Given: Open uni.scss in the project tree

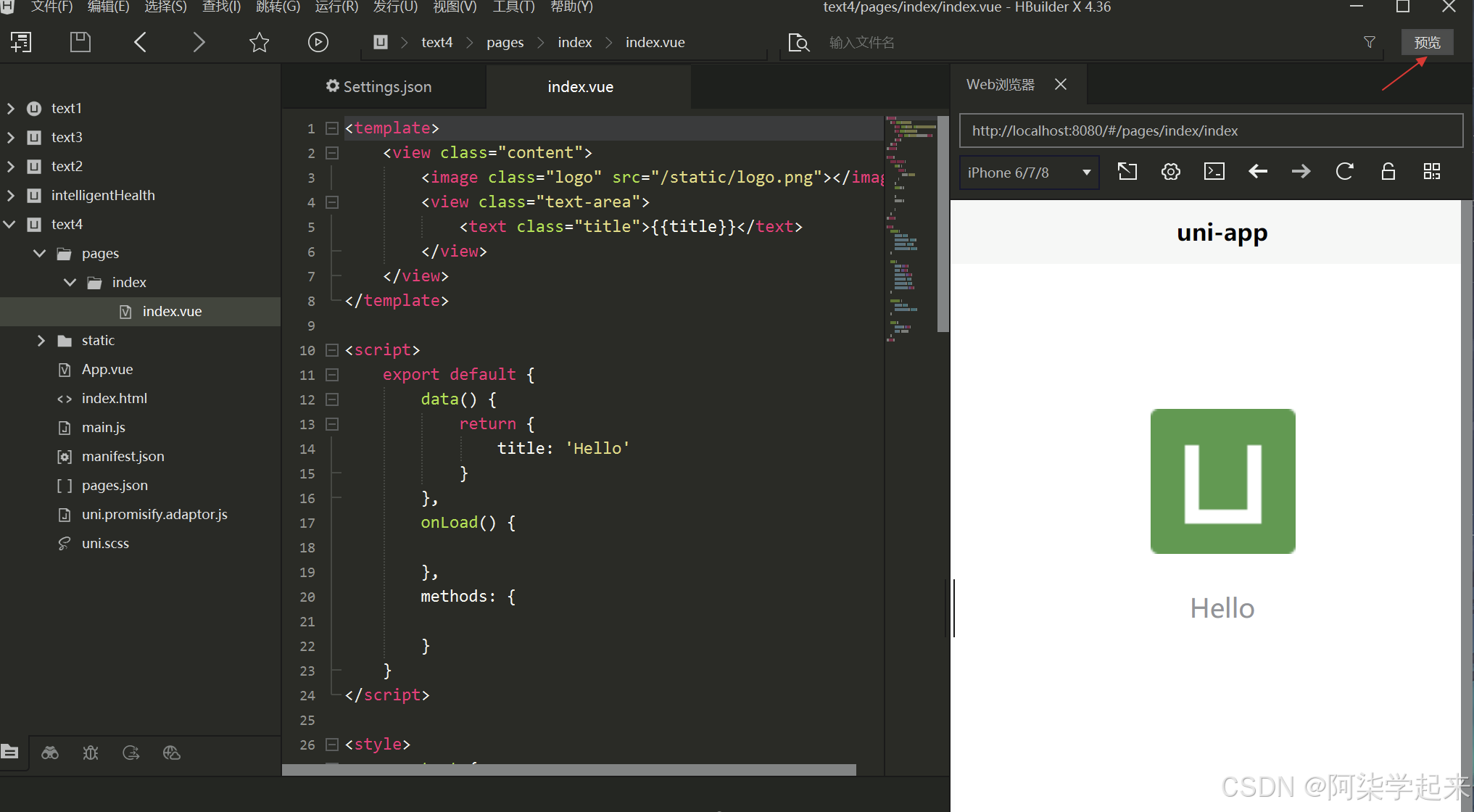Looking at the screenshot, I should click(x=105, y=543).
